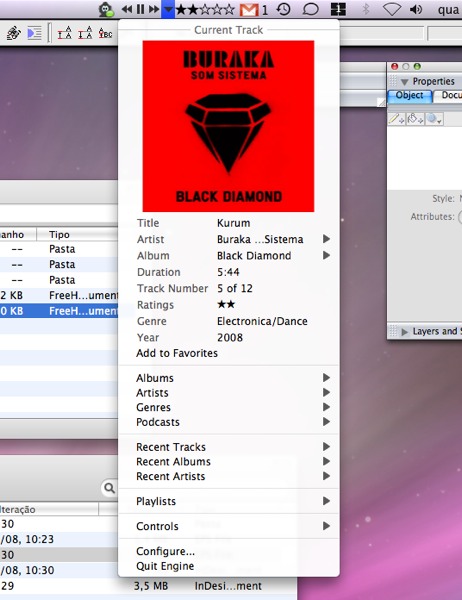Viewport: 462px width, 600px height.
Task: Pause playback from menu bar control
Action: (x=140, y=9)
